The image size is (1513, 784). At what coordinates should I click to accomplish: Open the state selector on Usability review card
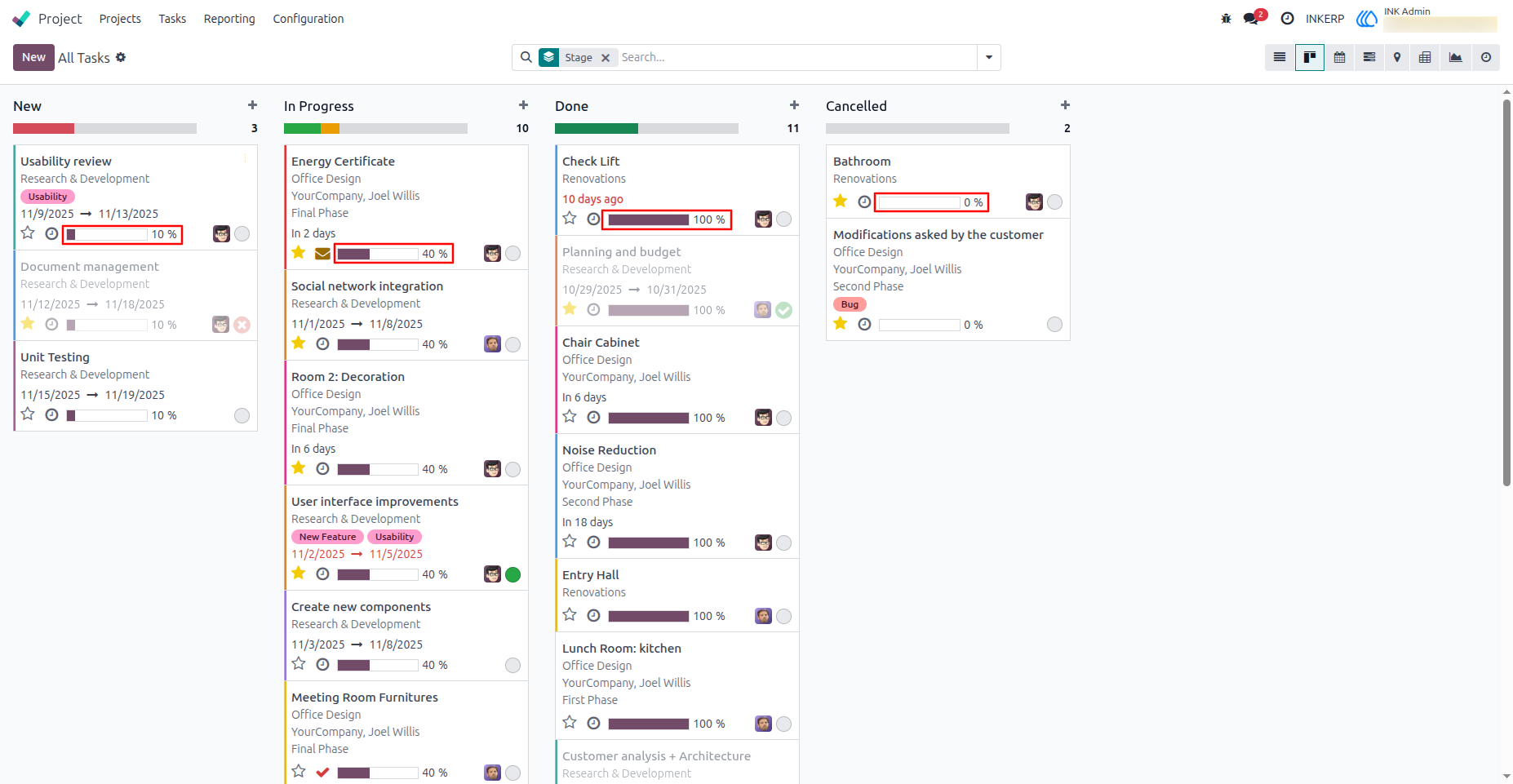[x=242, y=234]
